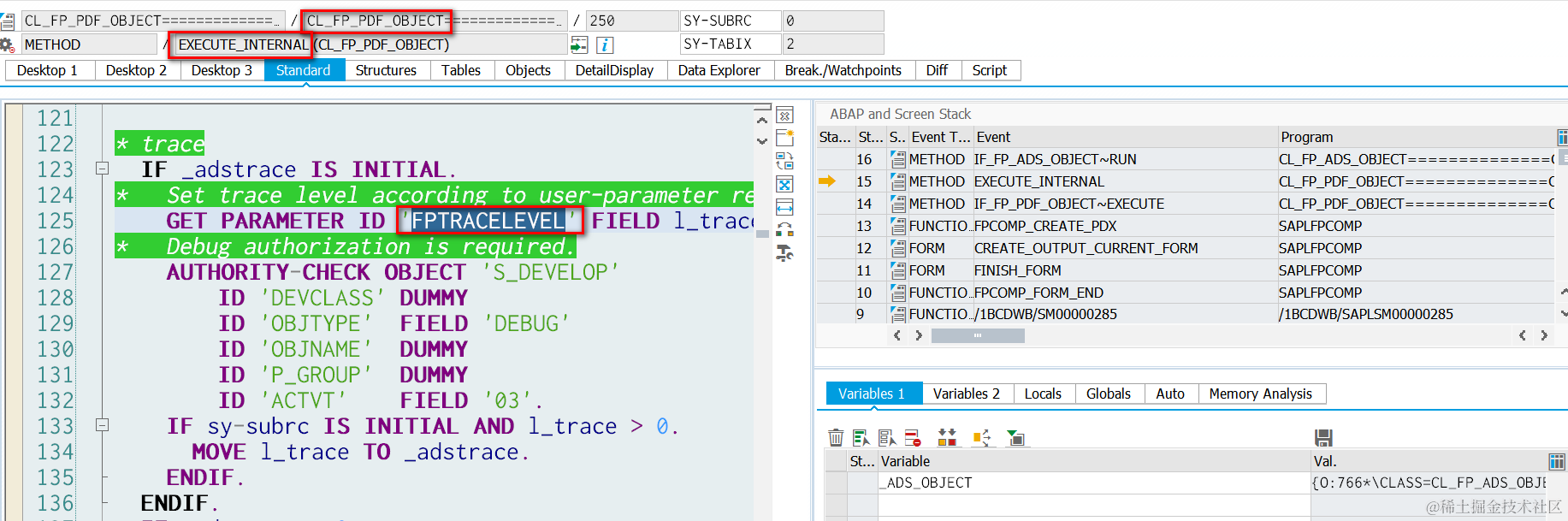This screenshot has width=1568, height=521.
Task: Click source editor scroll down chevron
Action: (762, 141)
